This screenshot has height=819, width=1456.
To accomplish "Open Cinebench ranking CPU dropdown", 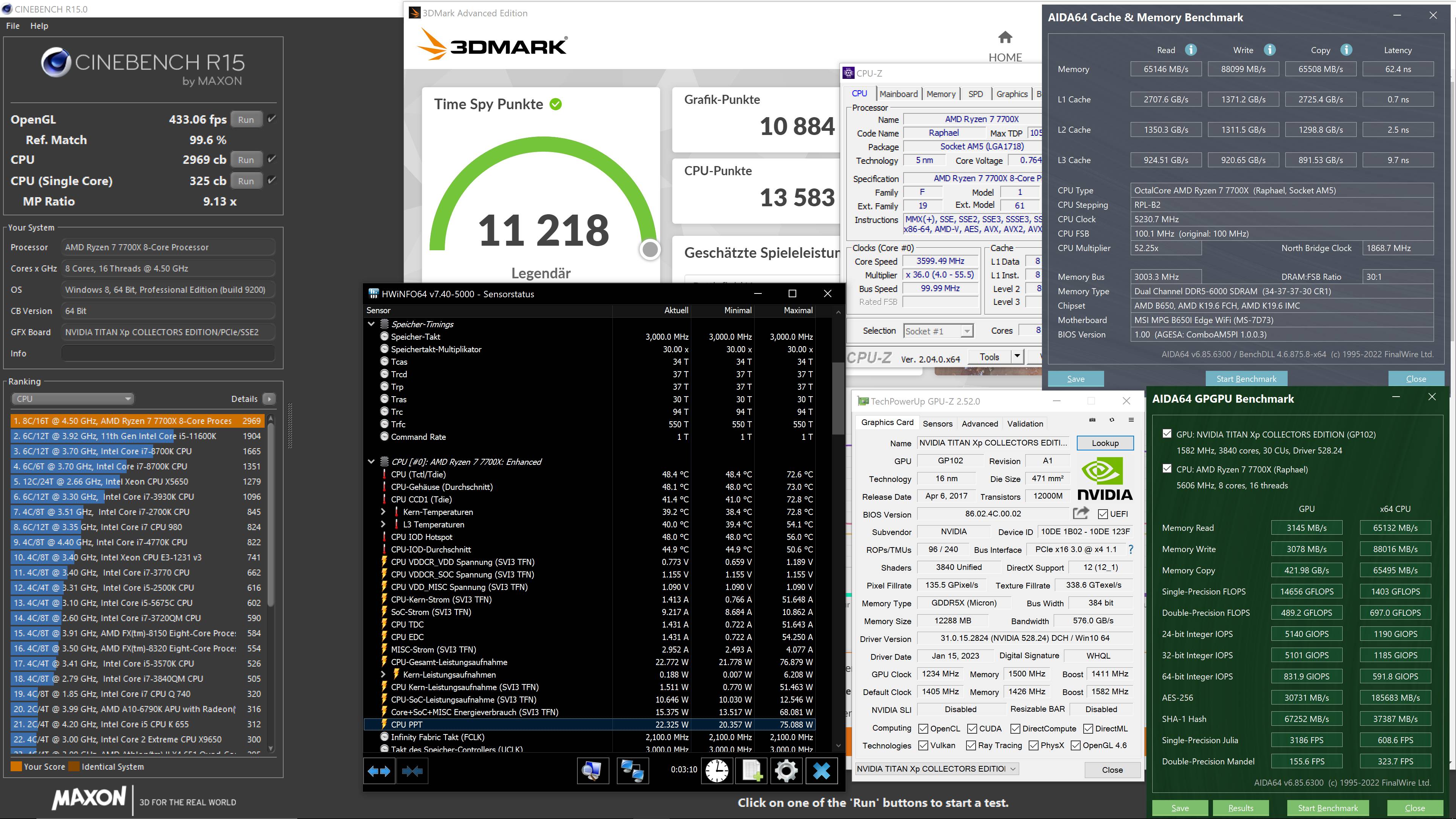I will (x=72, y=399).
